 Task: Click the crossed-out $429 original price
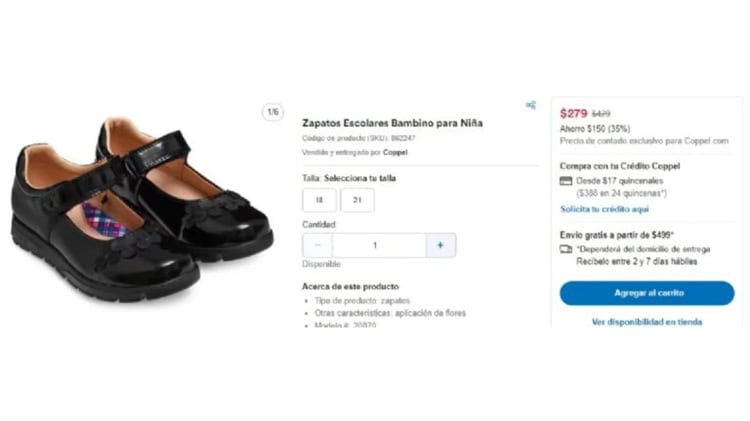tap(600, 114)
